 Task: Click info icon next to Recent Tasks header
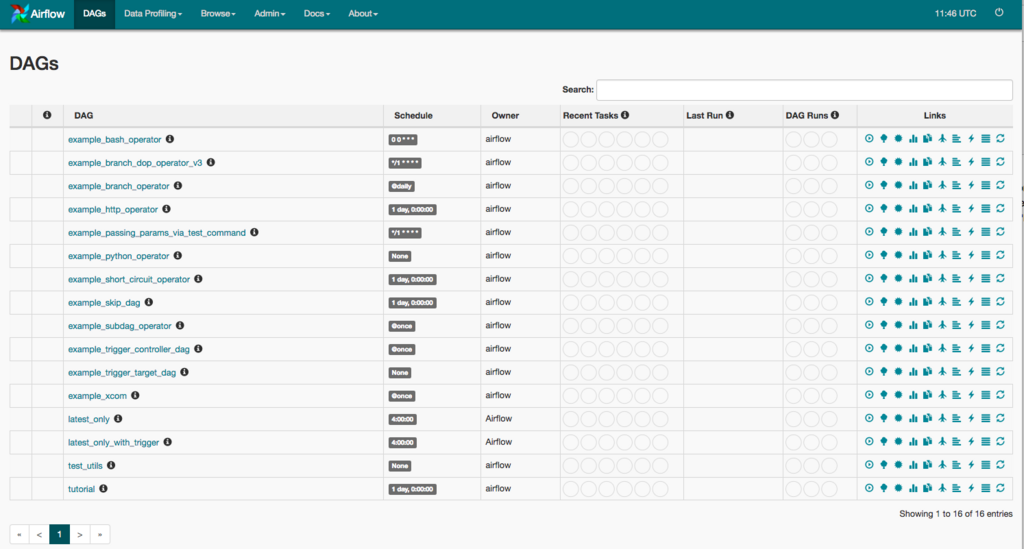tap(625, 115)
